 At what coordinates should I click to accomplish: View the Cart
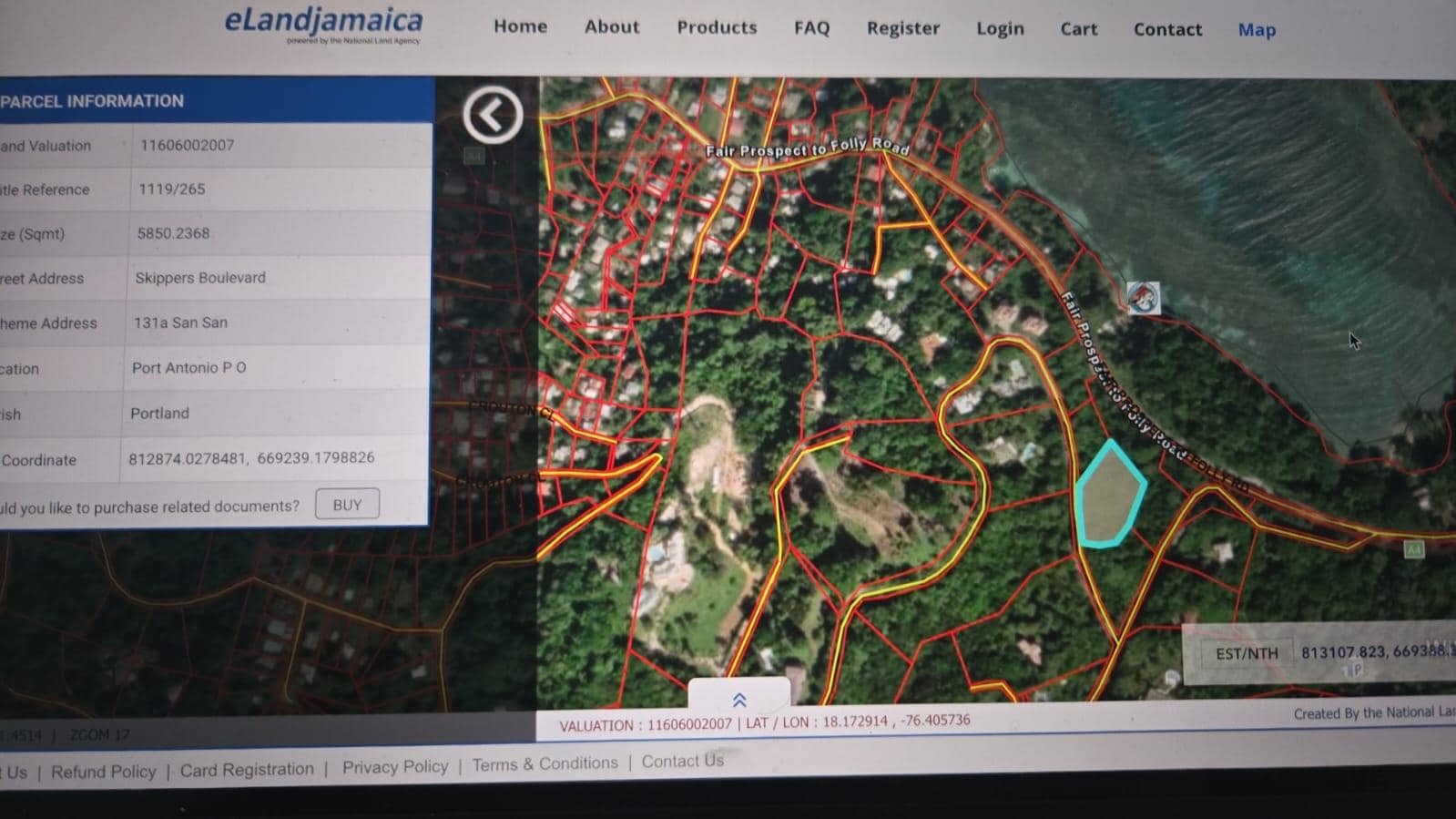tap(1078, 29)
